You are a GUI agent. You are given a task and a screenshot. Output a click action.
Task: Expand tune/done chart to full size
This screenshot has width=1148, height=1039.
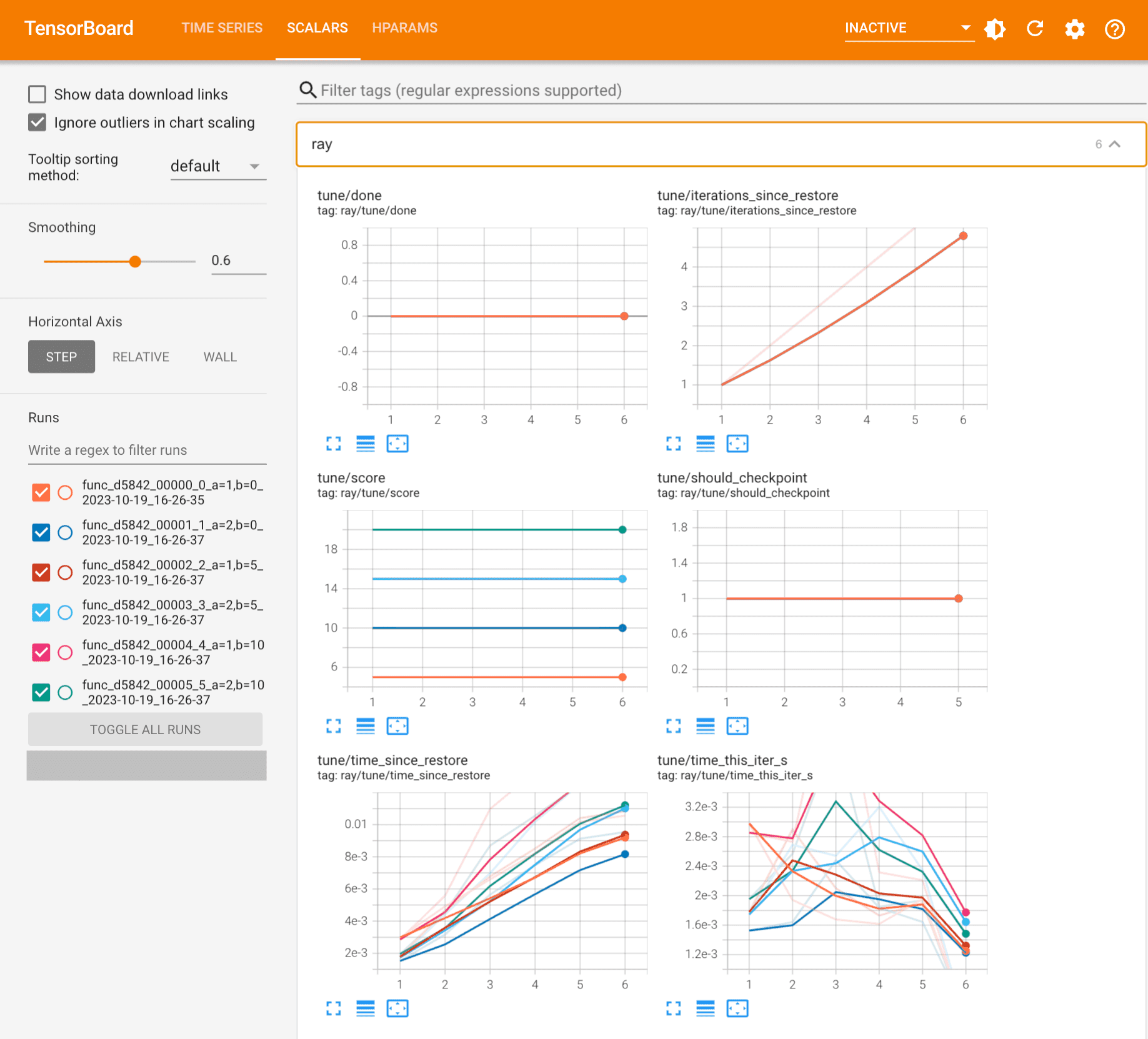pyautogui.click(x=334, y=444)
